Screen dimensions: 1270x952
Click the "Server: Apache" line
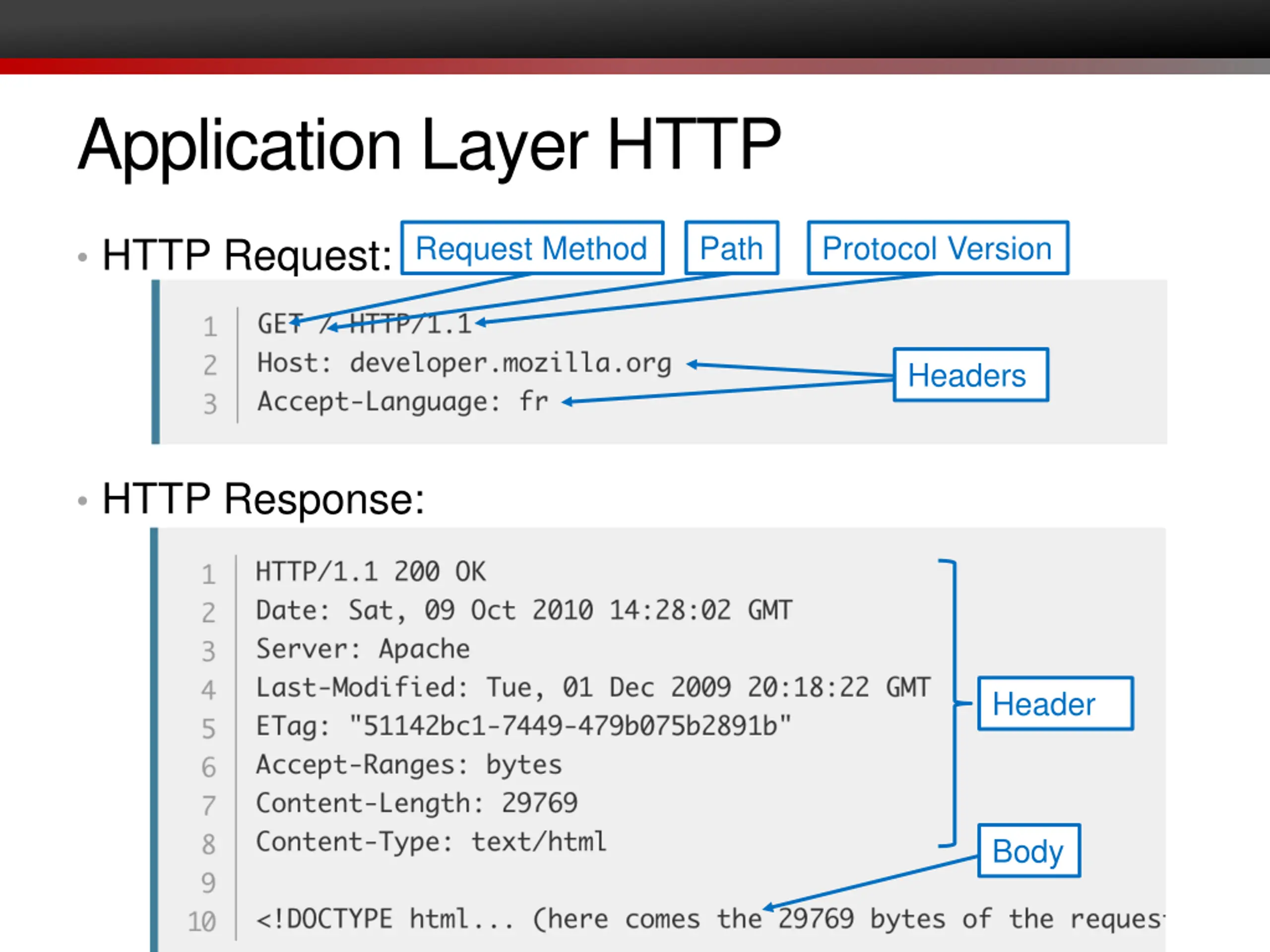click(x=362, y=649)
